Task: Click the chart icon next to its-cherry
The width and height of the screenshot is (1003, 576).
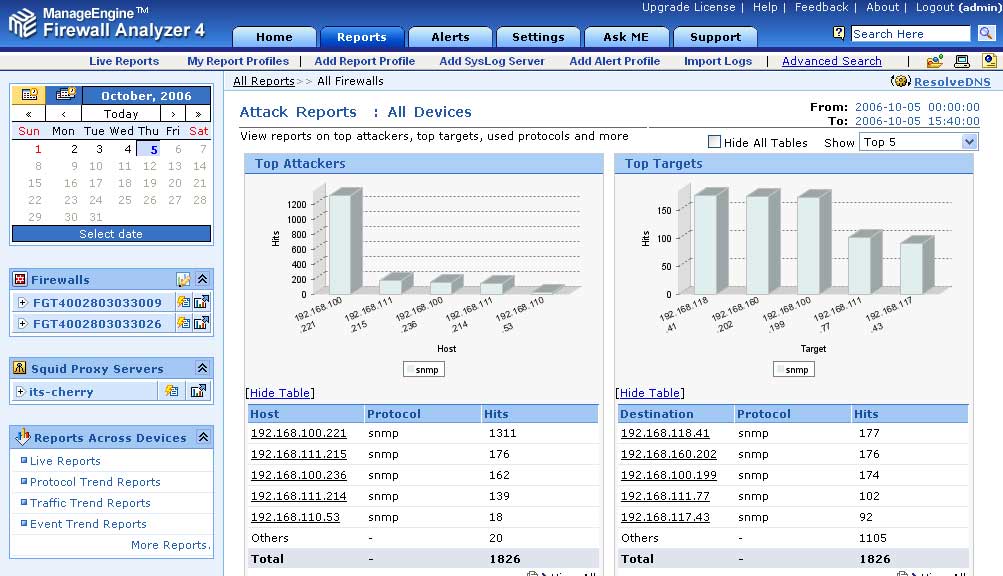Action: click(198, 391)
